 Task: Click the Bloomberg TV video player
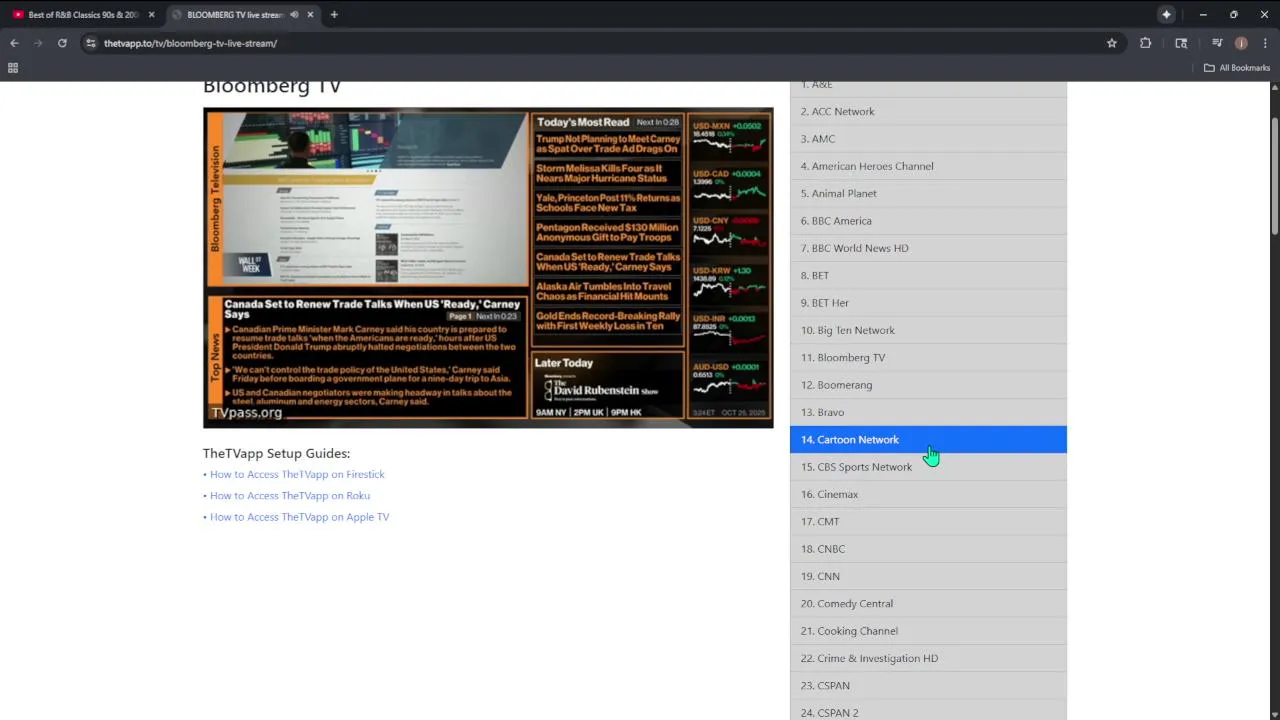pyautogui.click(x=488, y=267)
